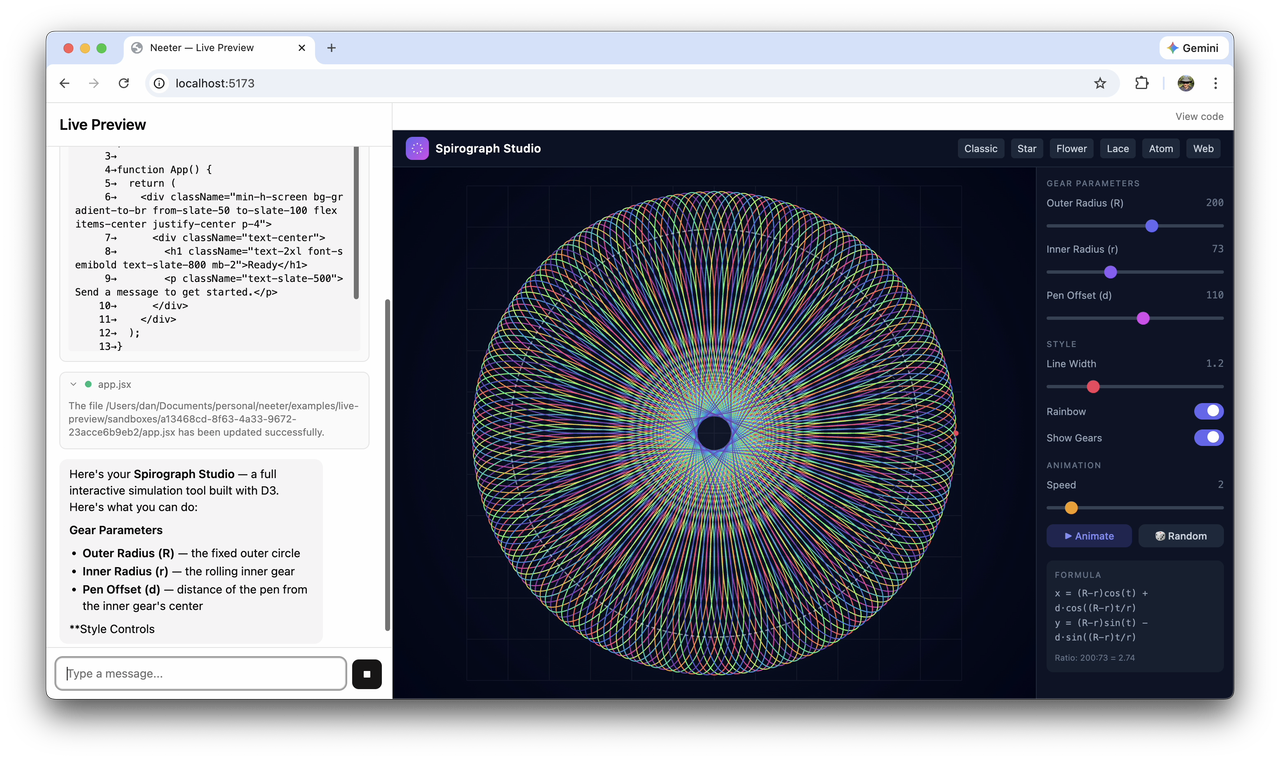This screenshot has width=1280, height=760.
Task: Open the Chrome profile avatar
Action: pyautogui.click(x=1185, y=83)
